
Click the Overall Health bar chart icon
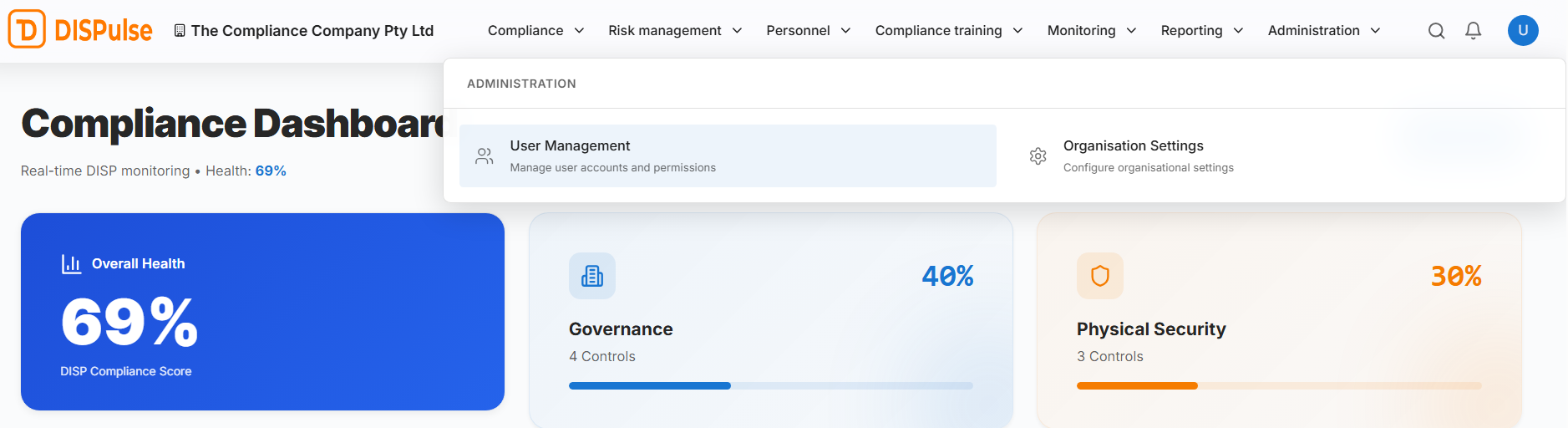pyautogui.click(x=71, y=264)
